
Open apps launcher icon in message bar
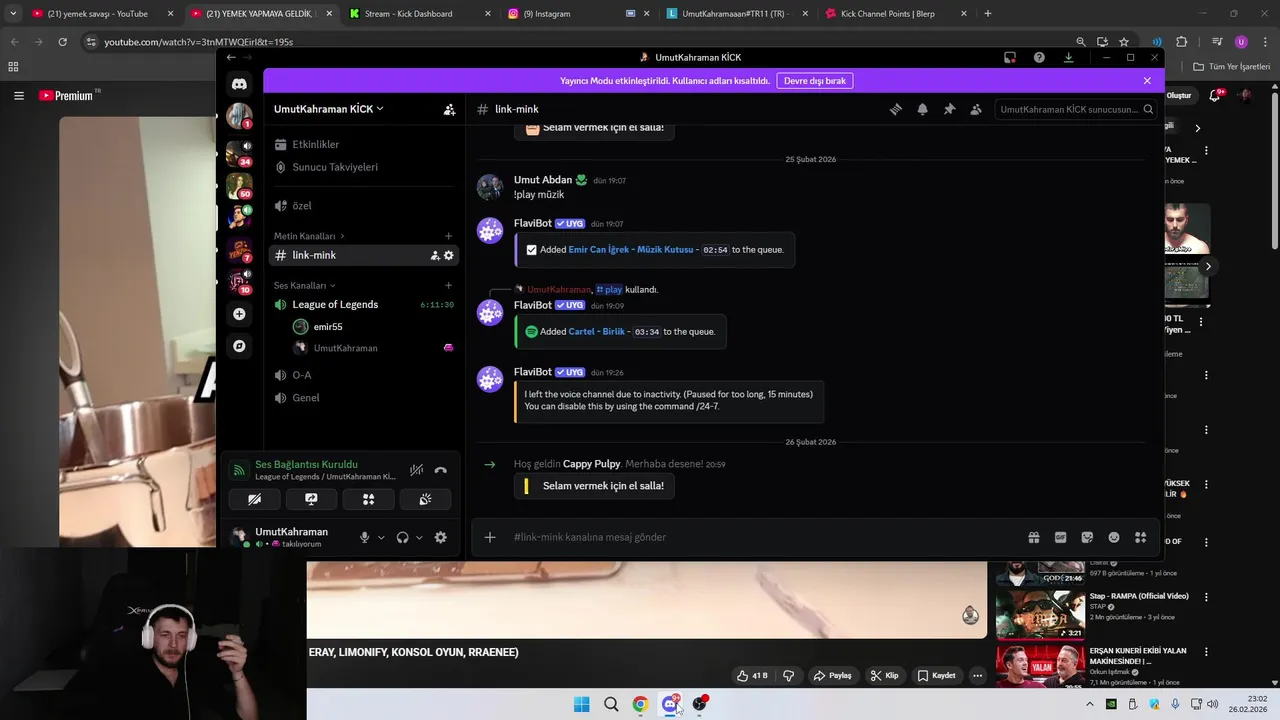1140,537
